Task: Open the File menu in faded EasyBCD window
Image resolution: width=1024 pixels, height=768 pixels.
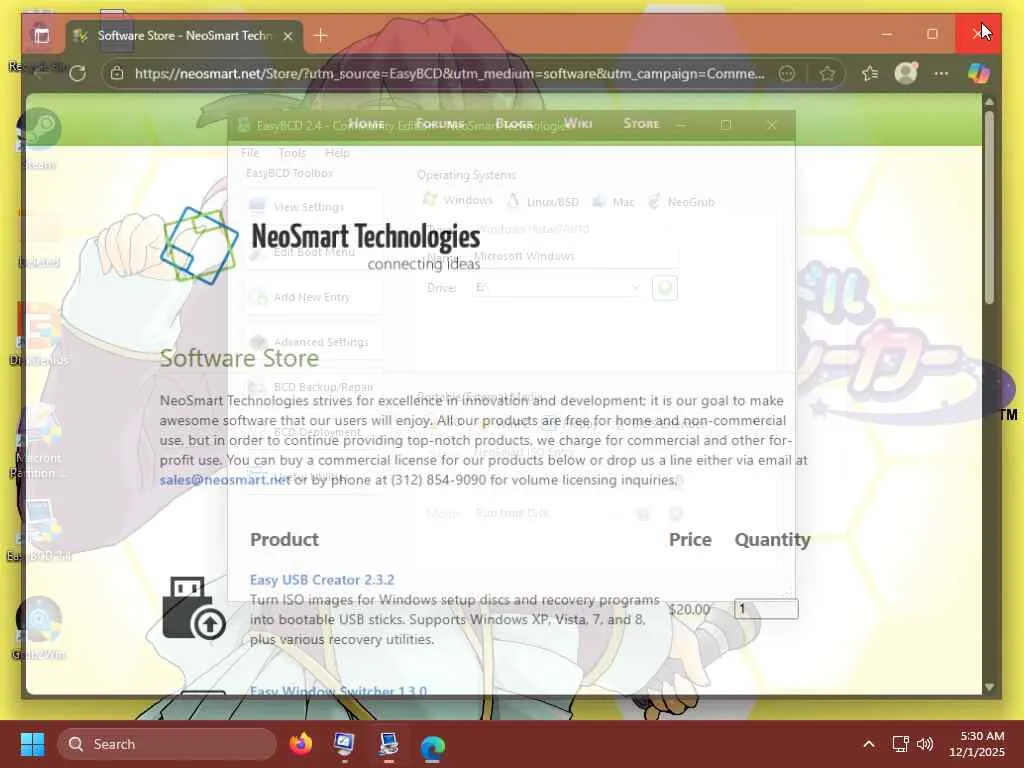Action: [249, 153]
